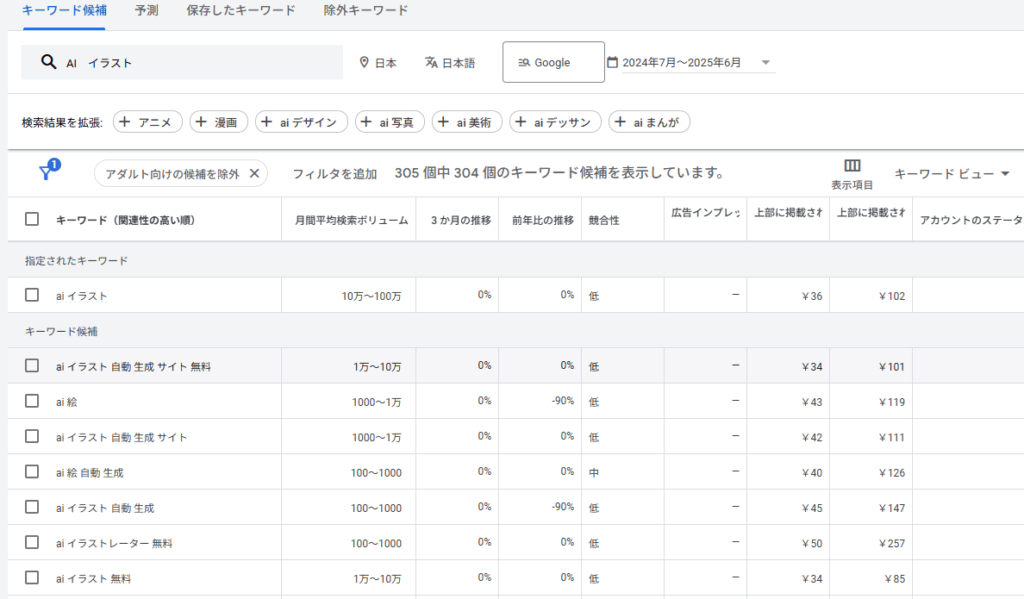The height and width of the screenshot is (599, 1024).
Task: Click the filter funnel icon
Action: tap(46, 173)
